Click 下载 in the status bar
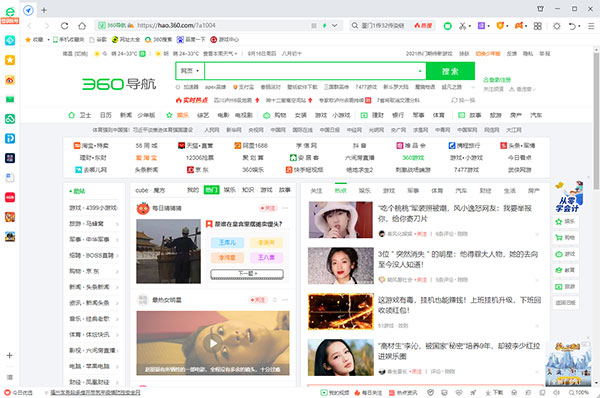Screen dimensions: 600x398 pyautogui.click(x=494, y=392)
